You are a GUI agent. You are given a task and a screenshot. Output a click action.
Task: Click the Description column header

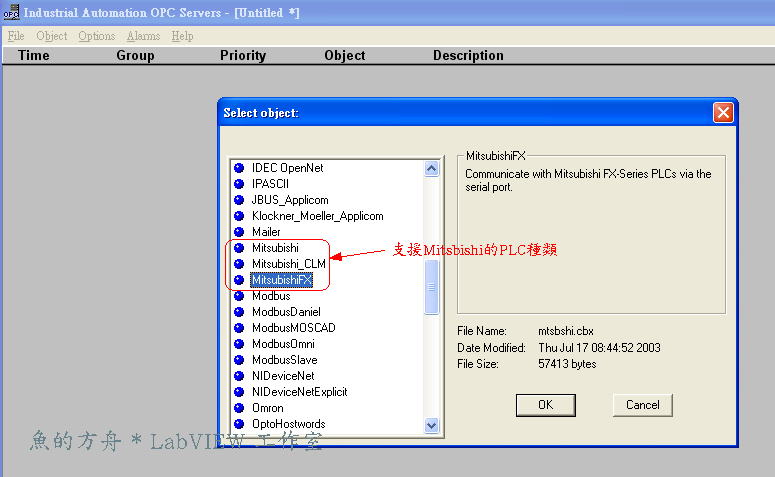[x=468, y=55]
